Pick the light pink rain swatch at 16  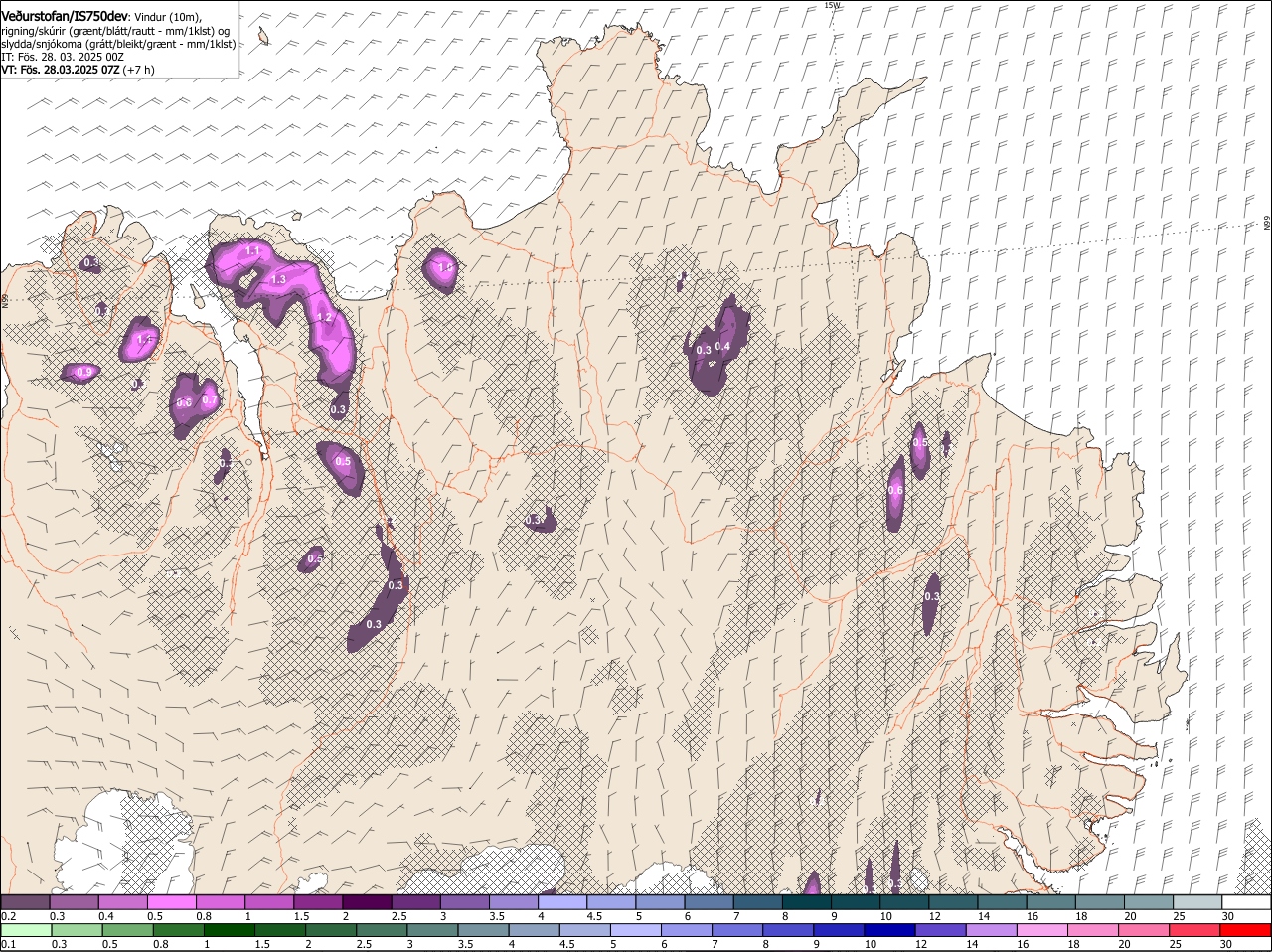[x=1041, y=931]
